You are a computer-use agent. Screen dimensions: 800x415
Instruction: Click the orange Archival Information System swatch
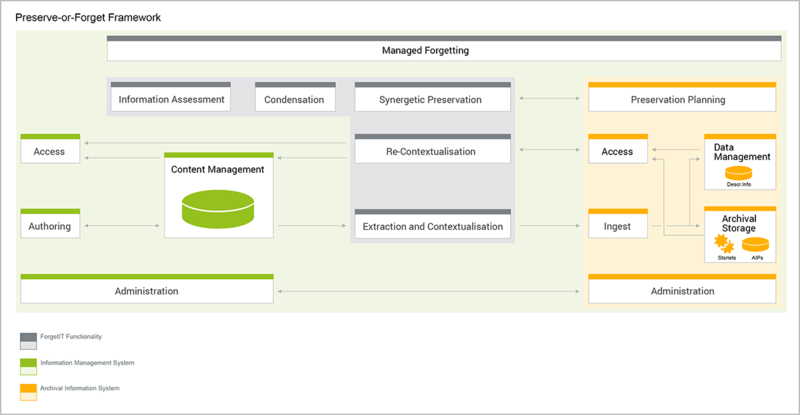pyautogui.click(x=28, y=392)
